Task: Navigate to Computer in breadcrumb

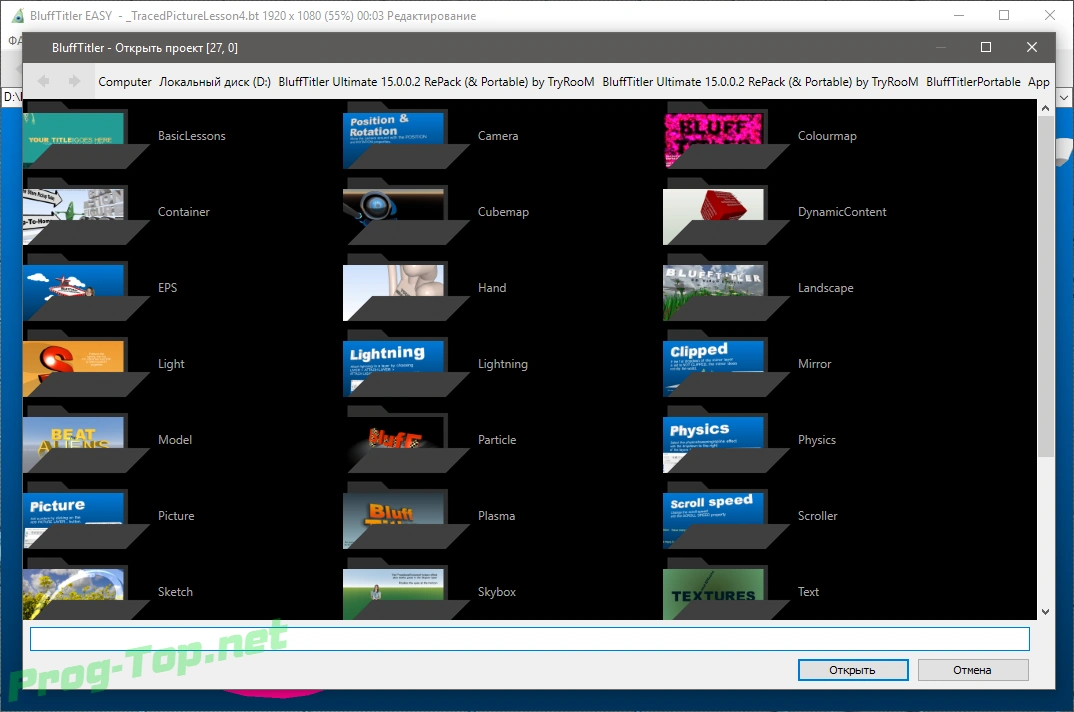Action: (125, 82)
